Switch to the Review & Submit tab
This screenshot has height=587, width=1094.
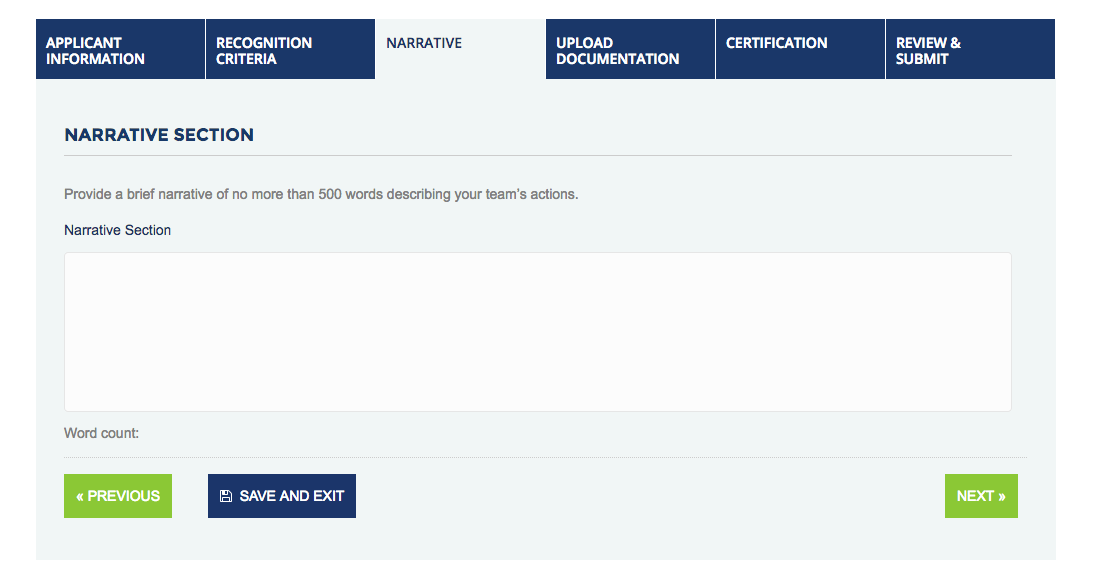[971, 49]
